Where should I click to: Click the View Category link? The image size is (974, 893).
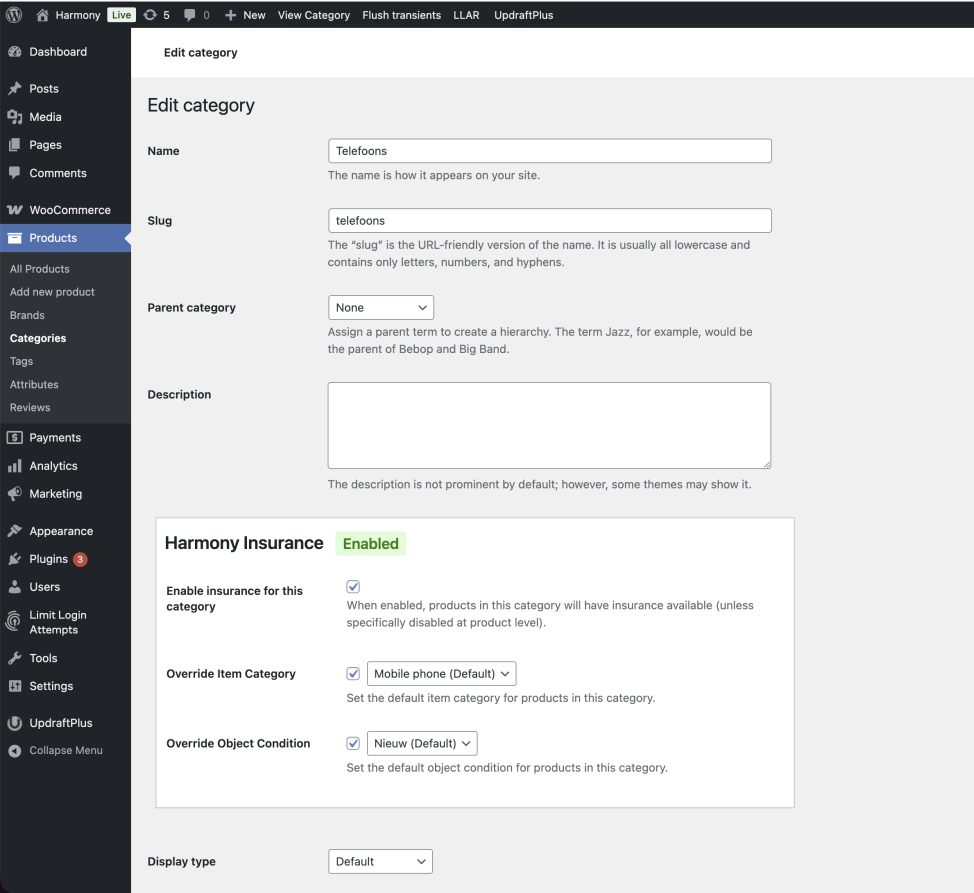coord(314,15)
